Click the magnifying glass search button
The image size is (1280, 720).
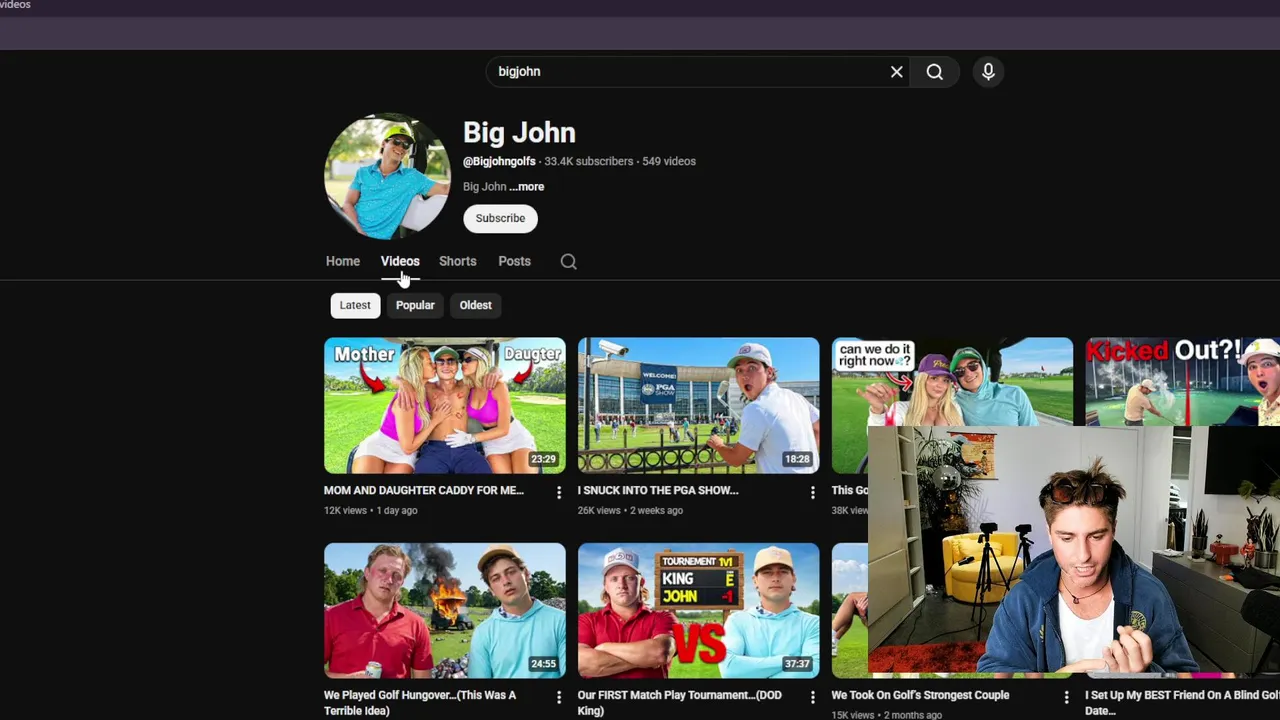(934, 72)
